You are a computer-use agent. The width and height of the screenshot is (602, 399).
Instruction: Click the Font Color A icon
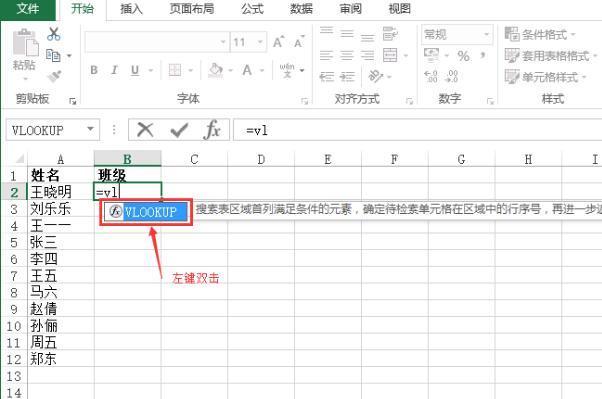tap(247, 70)
